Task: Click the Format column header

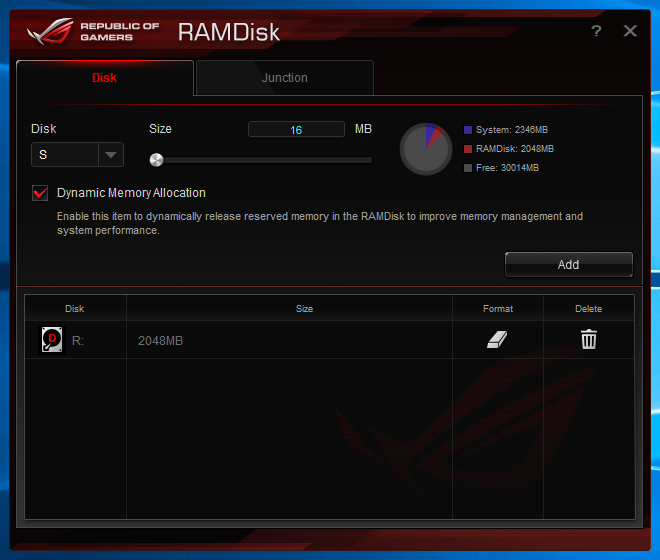Action: click(498, 309)
